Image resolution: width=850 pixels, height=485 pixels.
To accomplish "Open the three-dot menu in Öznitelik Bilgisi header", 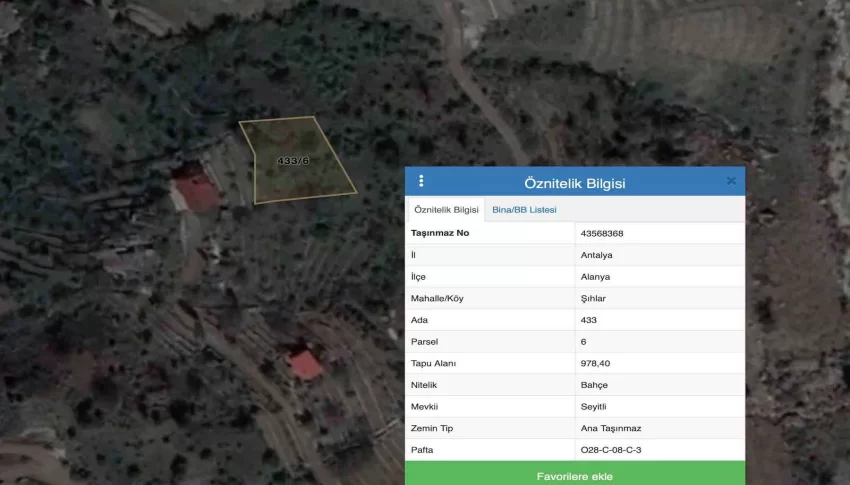I will (x=421, y=181).
